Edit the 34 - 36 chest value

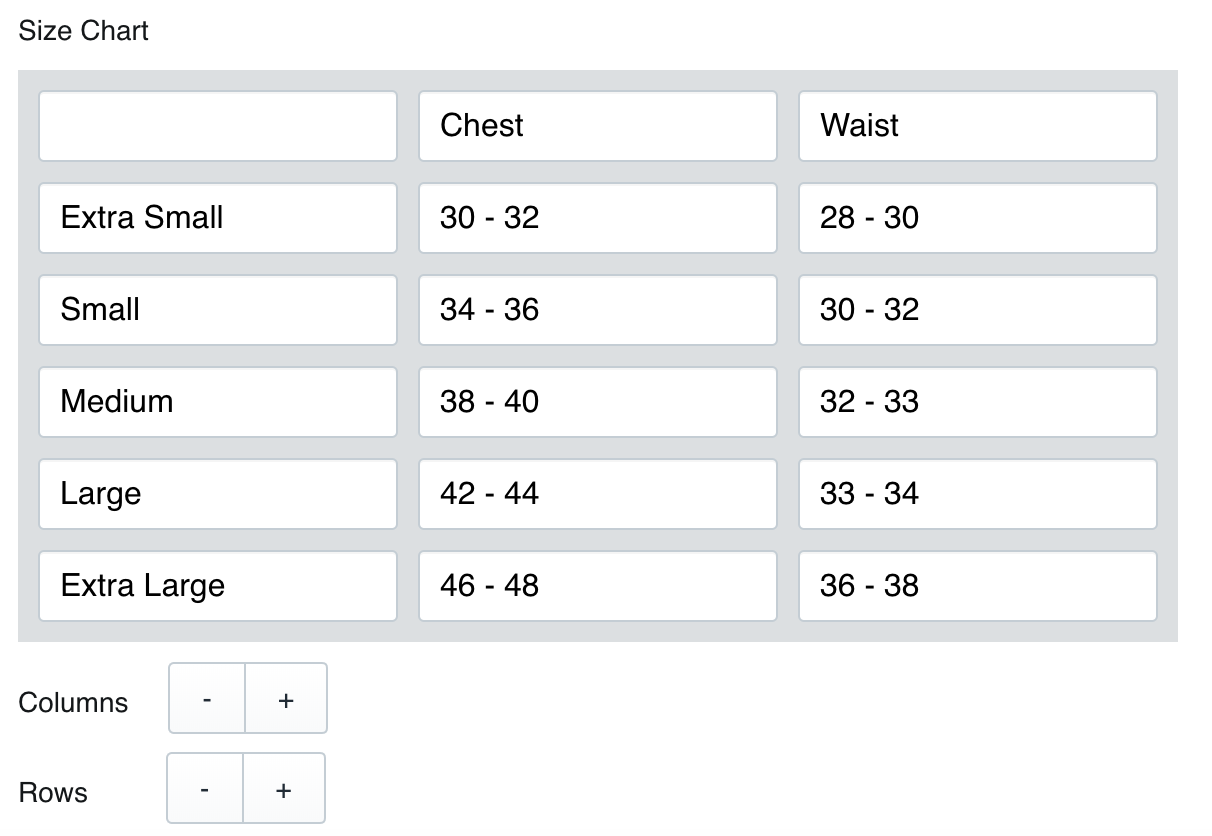tap(598, 310)
